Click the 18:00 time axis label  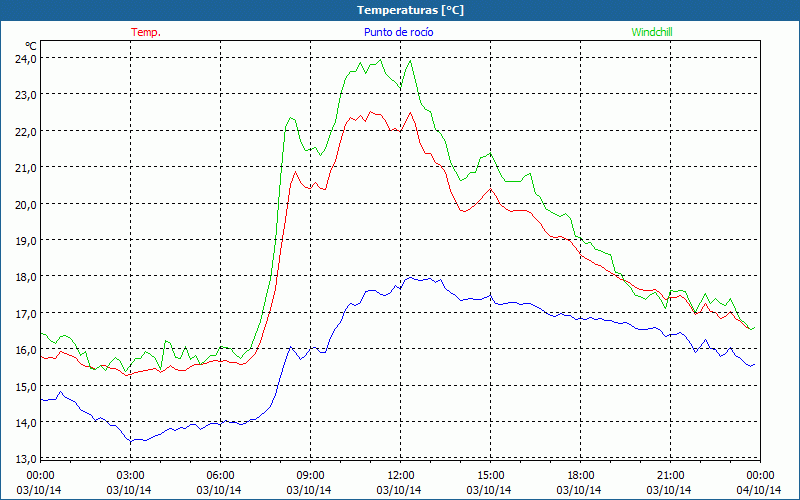pyautogui.click(x=581, y=476)
